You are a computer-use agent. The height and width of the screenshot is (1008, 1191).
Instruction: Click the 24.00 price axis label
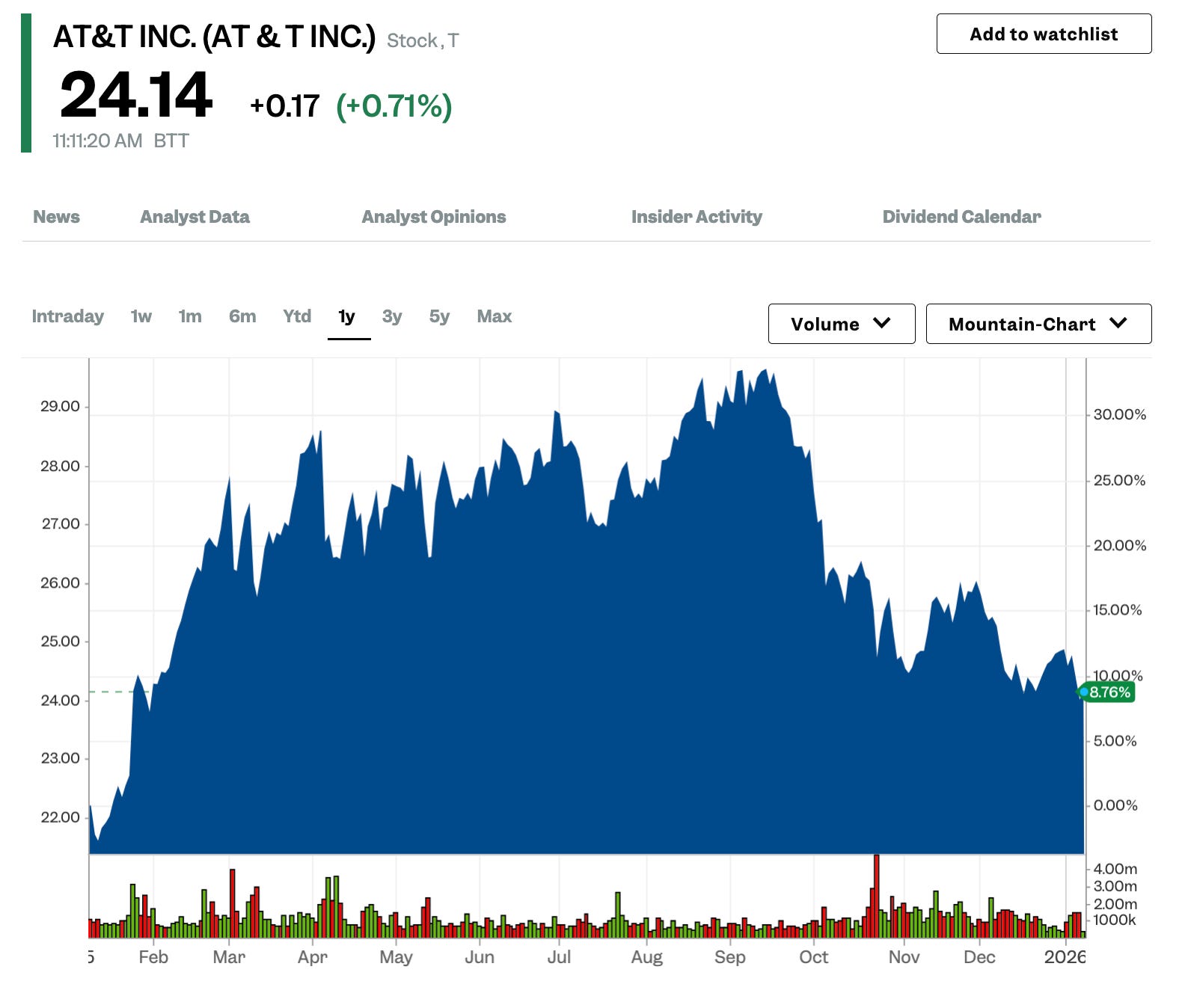coord(60,700)
